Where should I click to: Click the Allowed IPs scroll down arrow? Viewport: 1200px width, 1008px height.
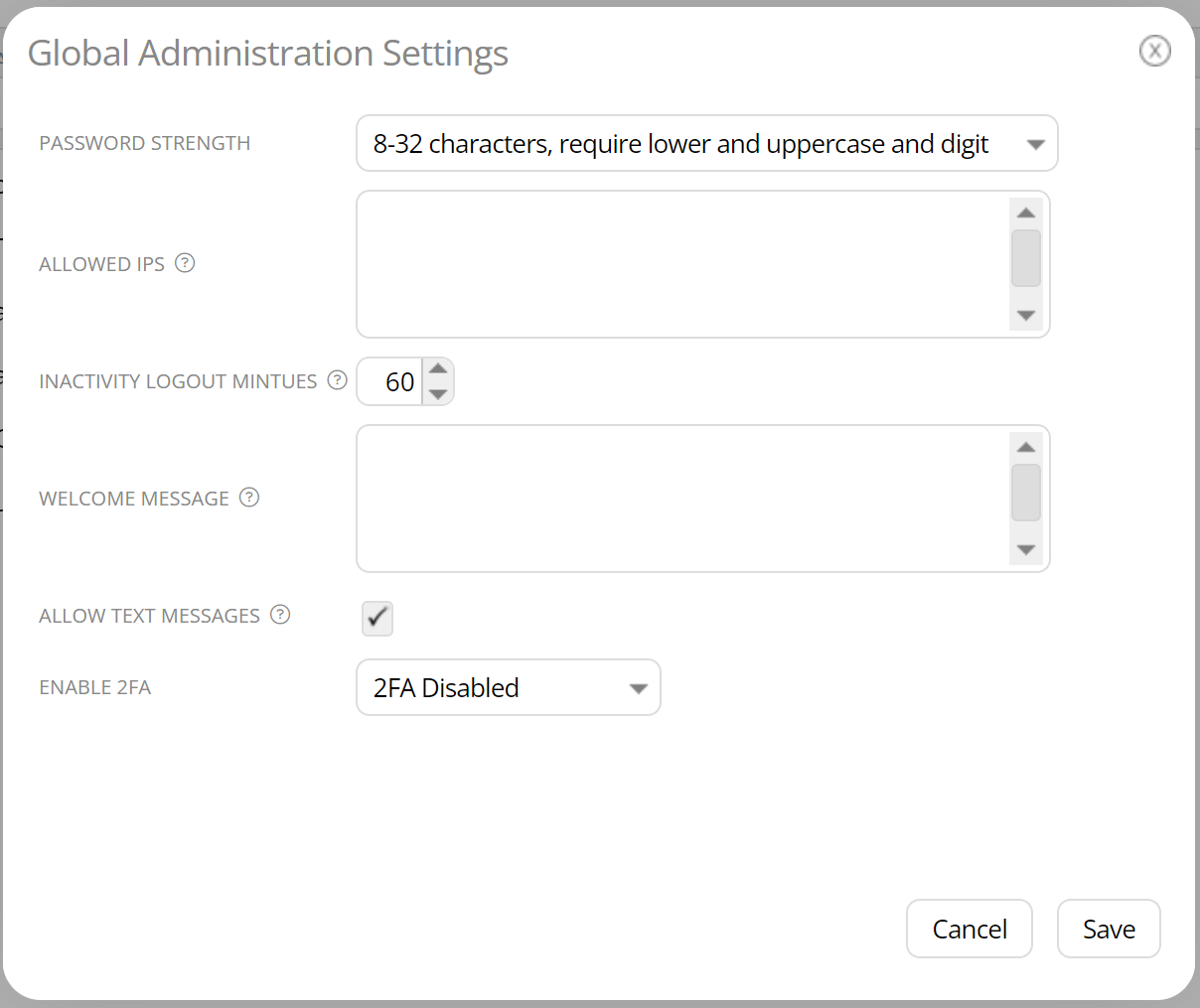(x=1026, y=316)
